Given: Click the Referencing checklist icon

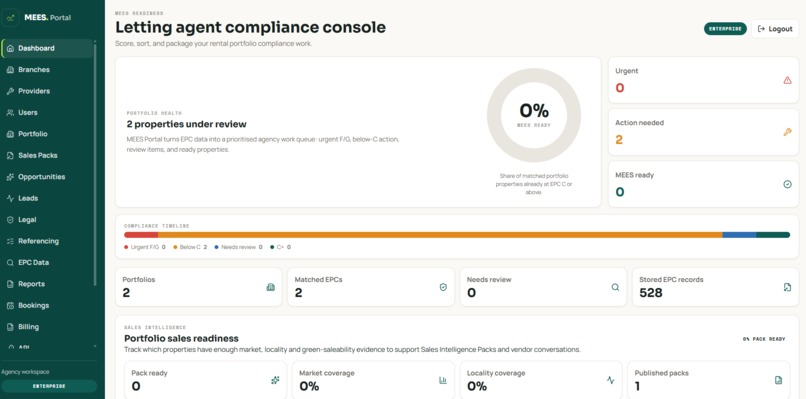Looking at the screenshot, I should [x=10, y=241].
